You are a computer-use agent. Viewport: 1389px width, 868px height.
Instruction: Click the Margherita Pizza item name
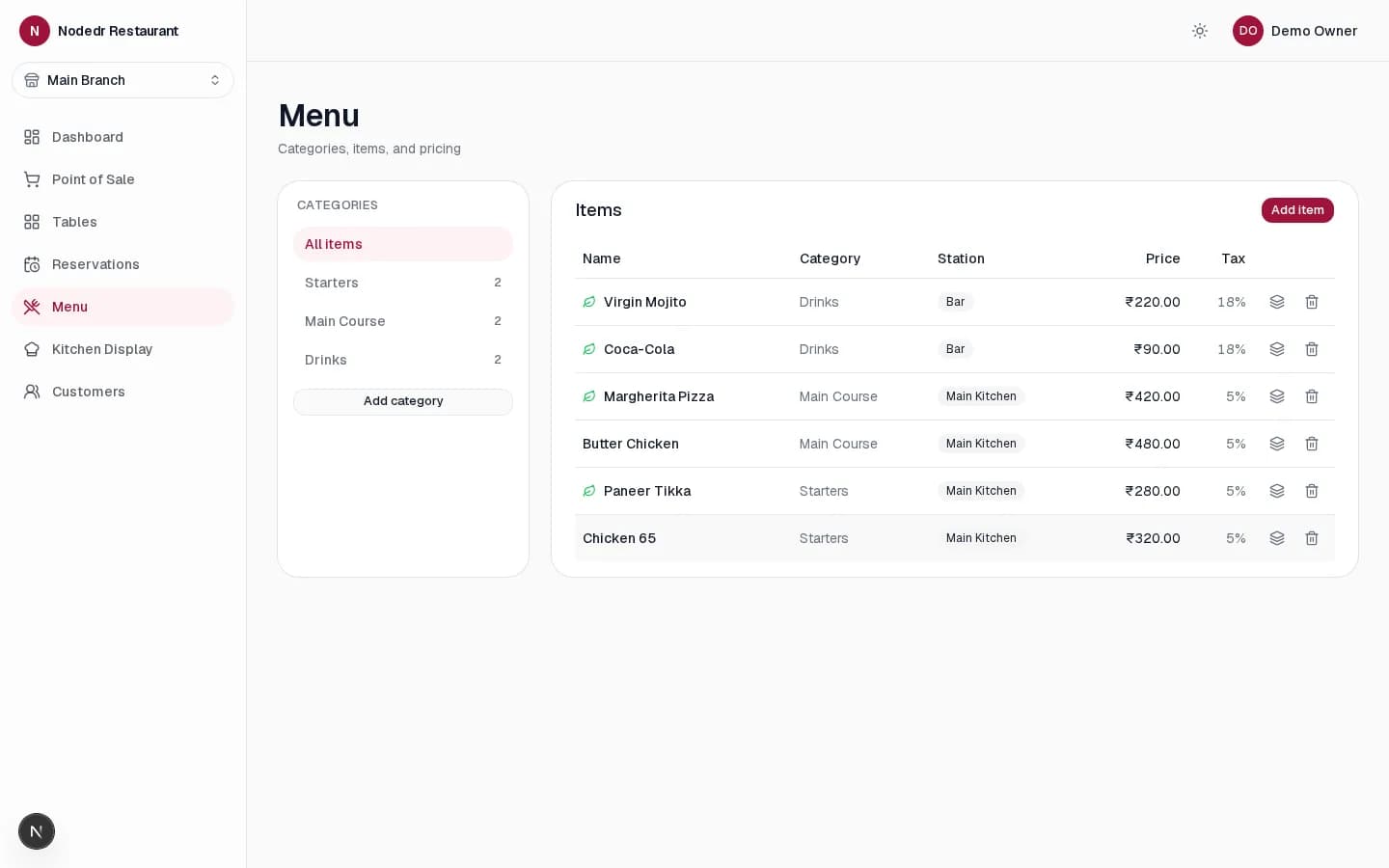[x=659, y=396]
